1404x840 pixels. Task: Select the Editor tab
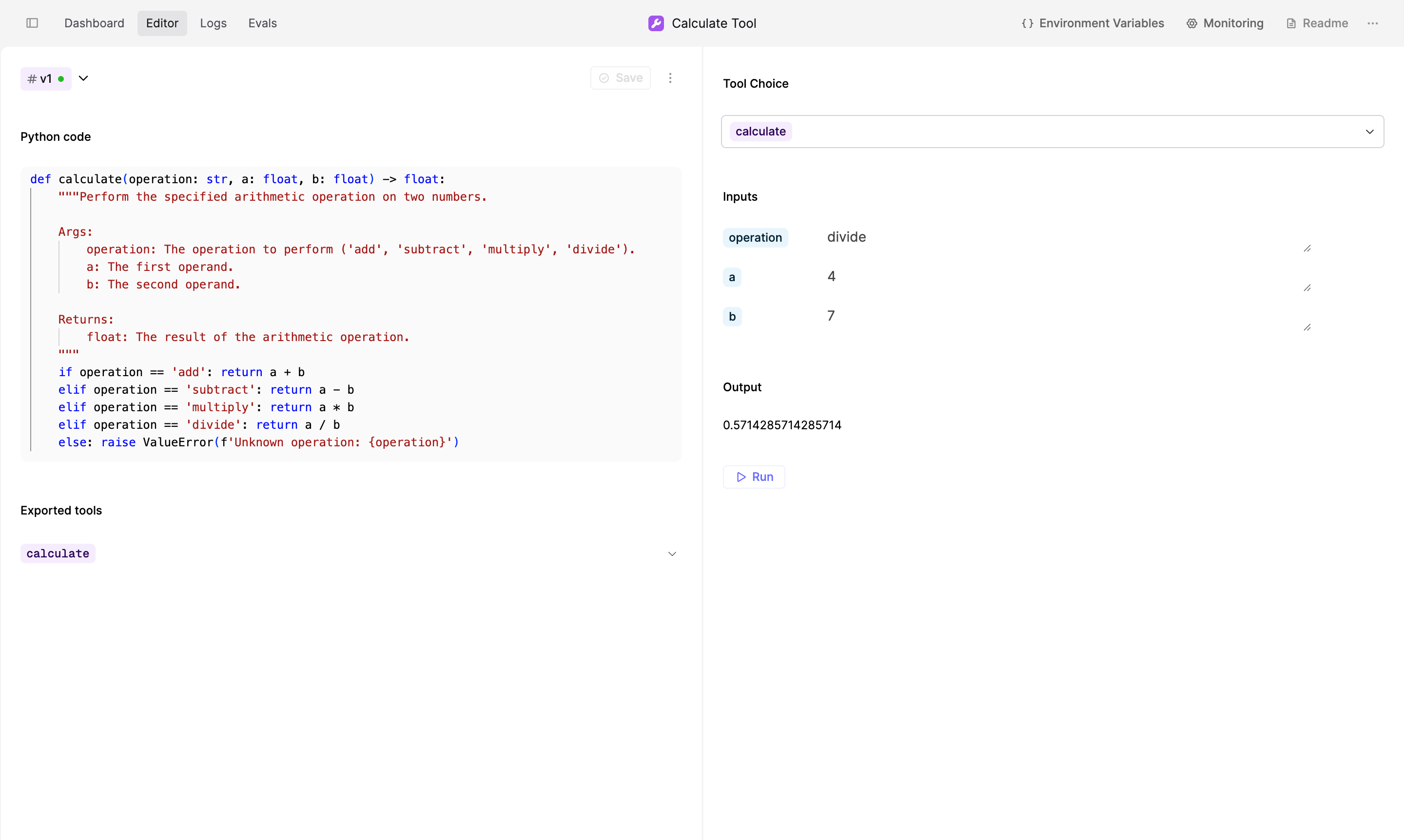pyautogui.click(x=162, y=23)
